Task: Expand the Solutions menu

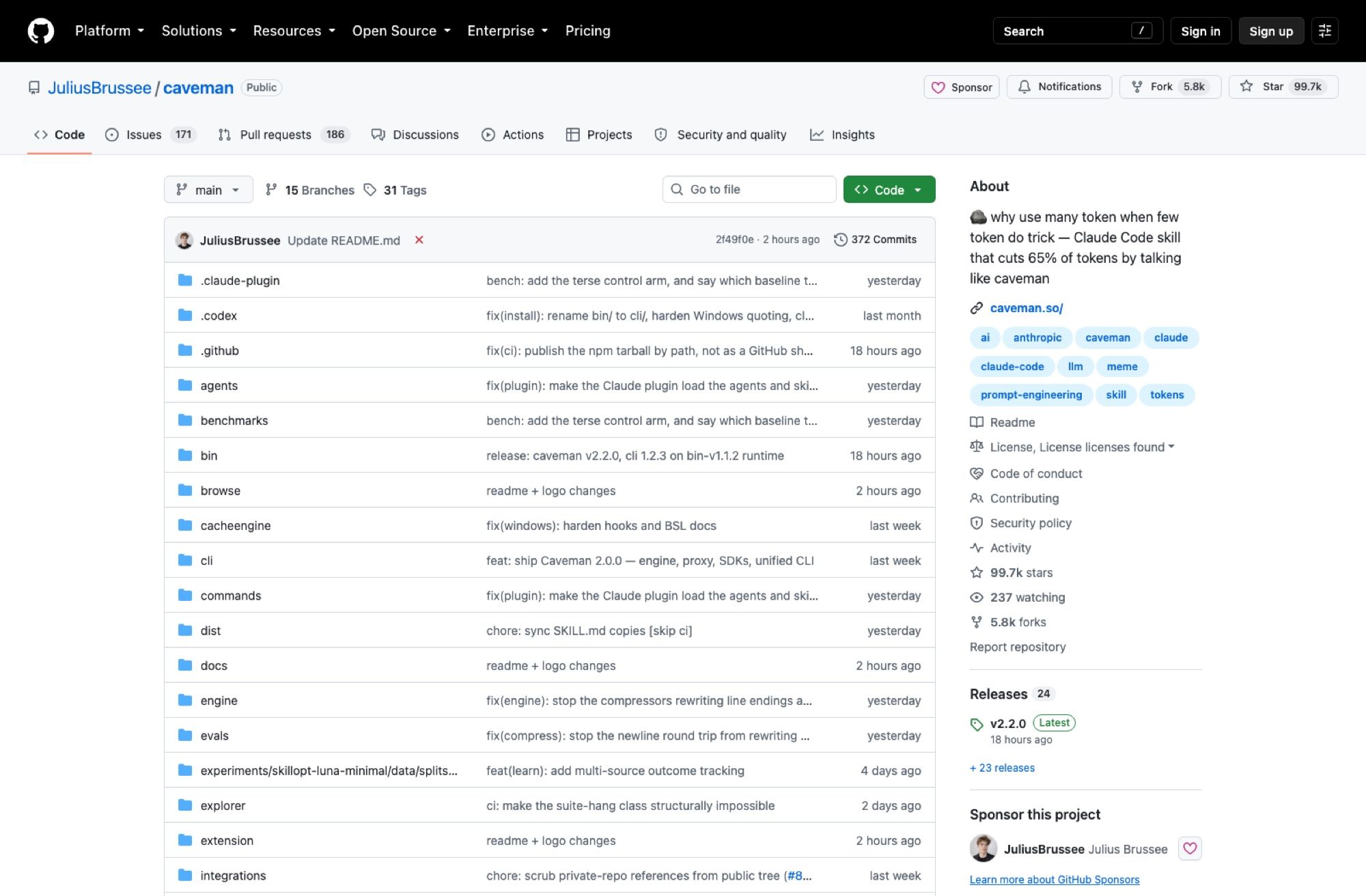Action: pyautogui.click(x=199, y=31)
